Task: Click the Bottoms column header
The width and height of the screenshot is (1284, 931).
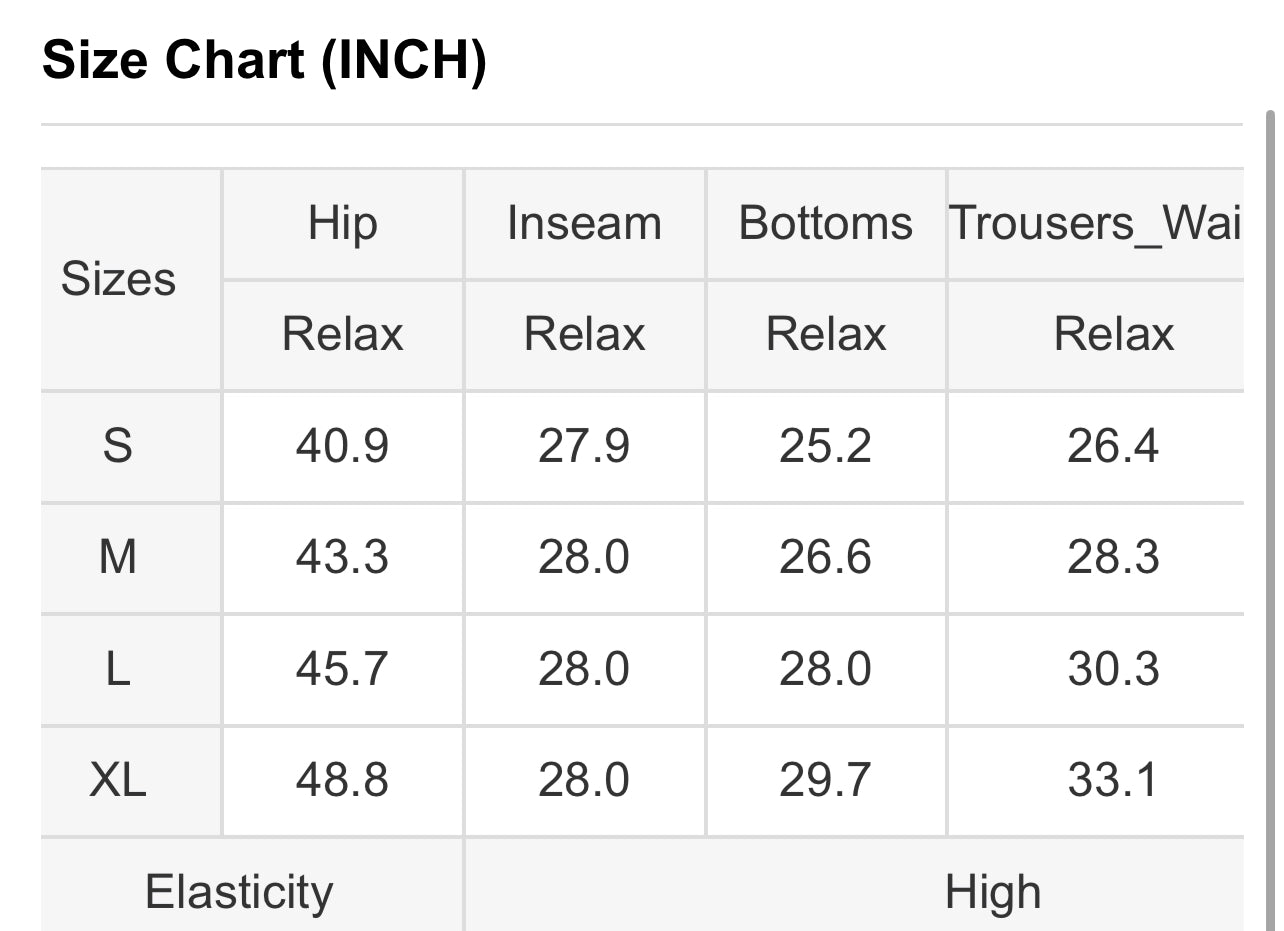Action: (825, 223)
